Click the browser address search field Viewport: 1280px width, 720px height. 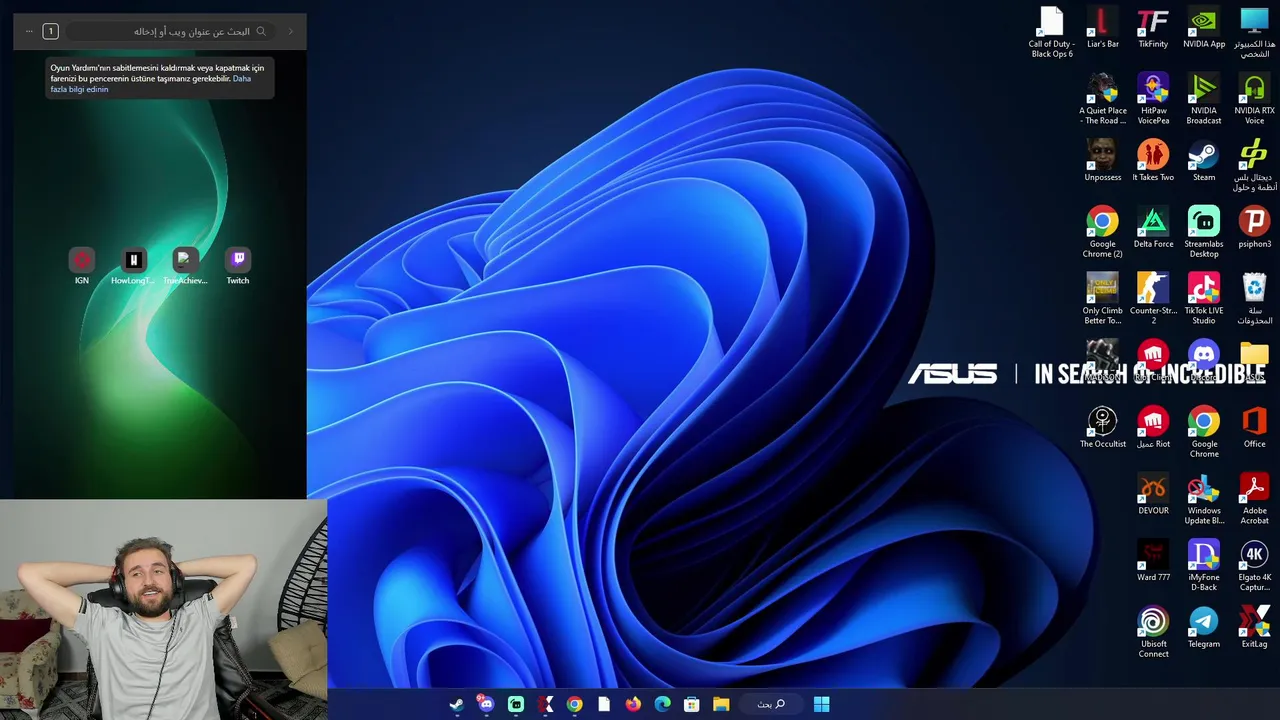(170, 31)
